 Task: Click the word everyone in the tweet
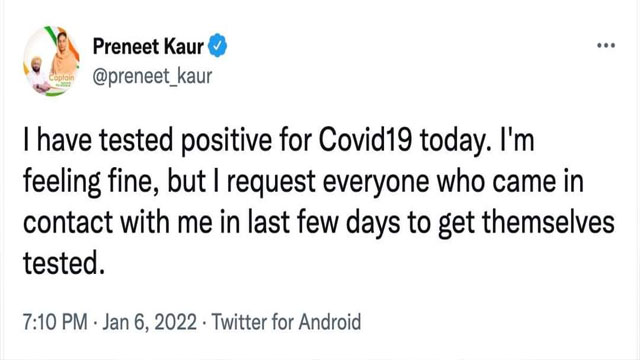[x=376, y=182]
